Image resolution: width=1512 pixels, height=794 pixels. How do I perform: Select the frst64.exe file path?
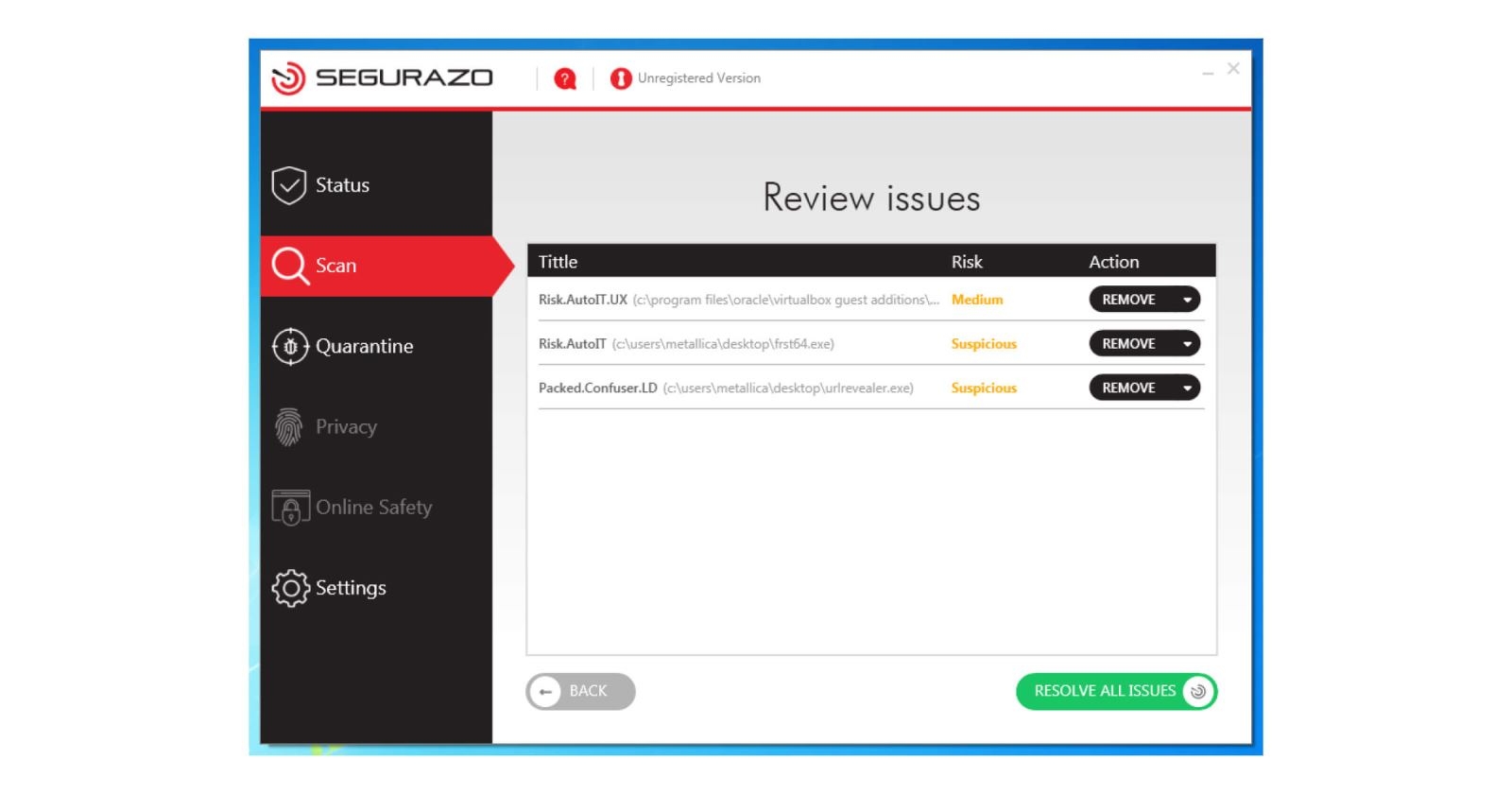(x=723, y=344)
